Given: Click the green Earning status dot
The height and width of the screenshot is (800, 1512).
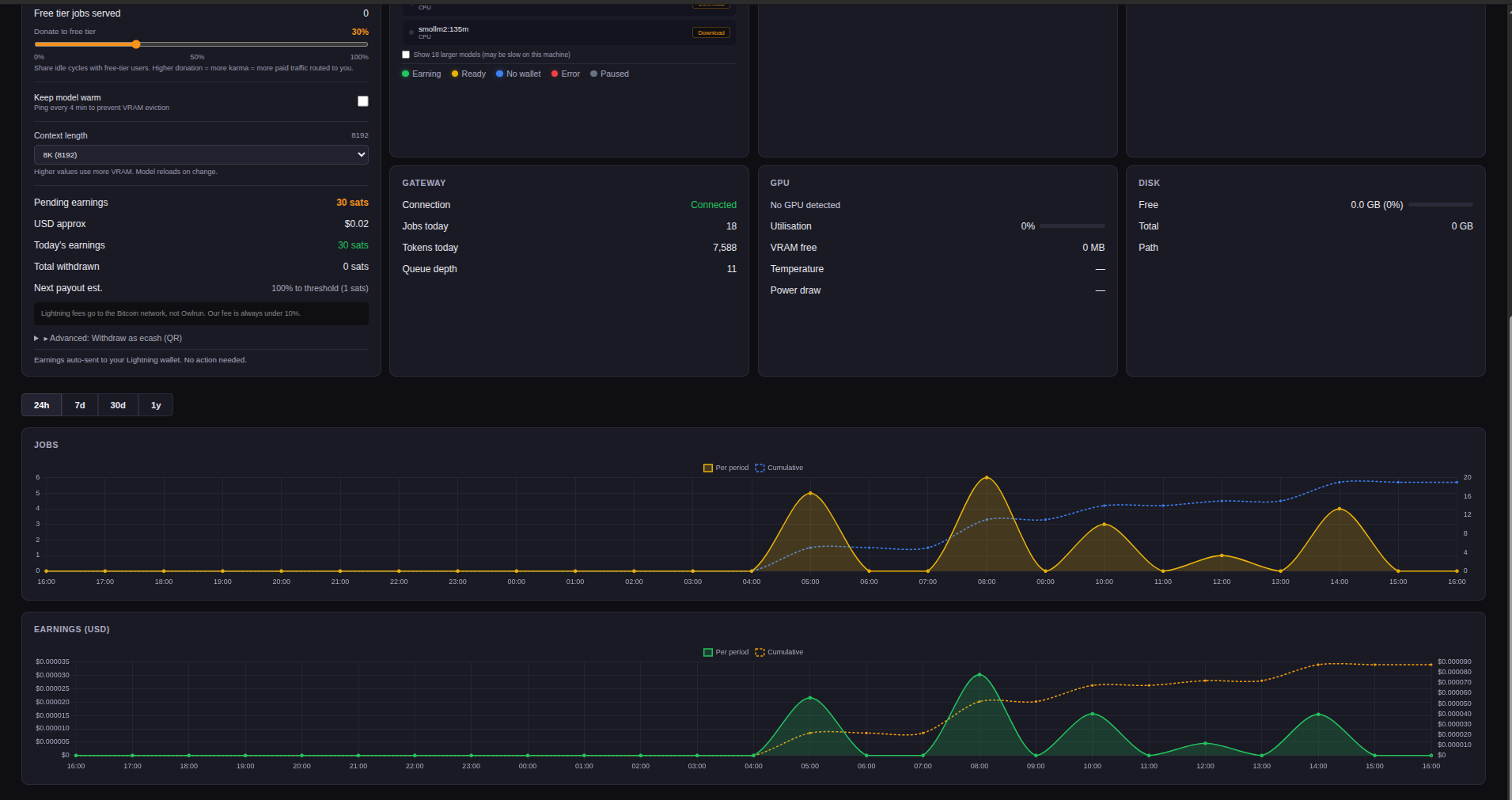Looking at the screenshot, I should [406, 74].
